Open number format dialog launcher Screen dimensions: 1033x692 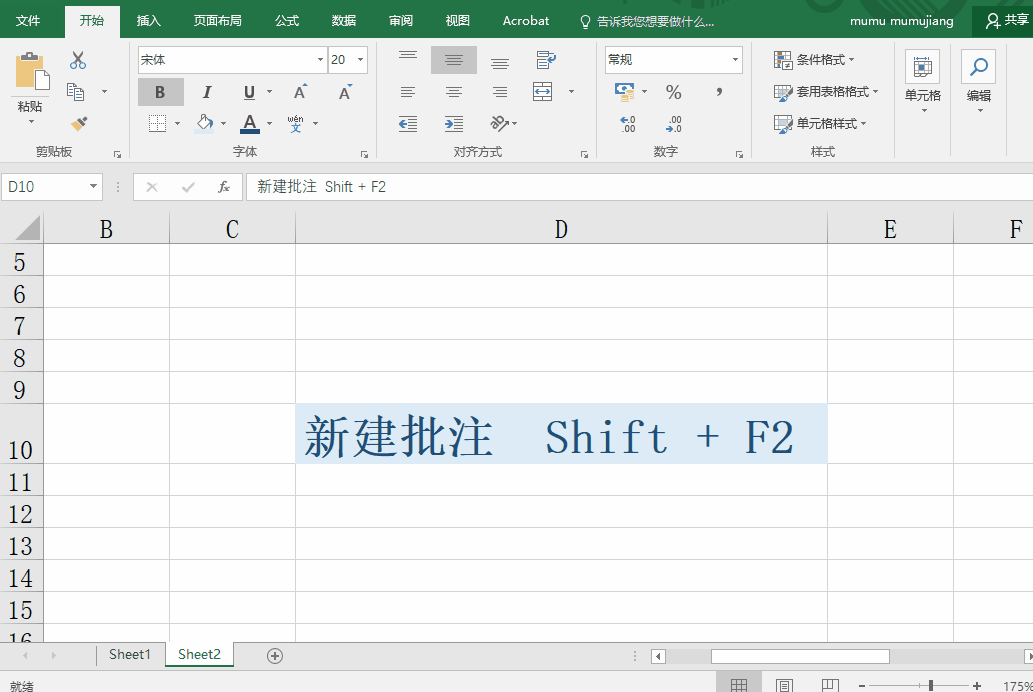[x=739, y=154]
